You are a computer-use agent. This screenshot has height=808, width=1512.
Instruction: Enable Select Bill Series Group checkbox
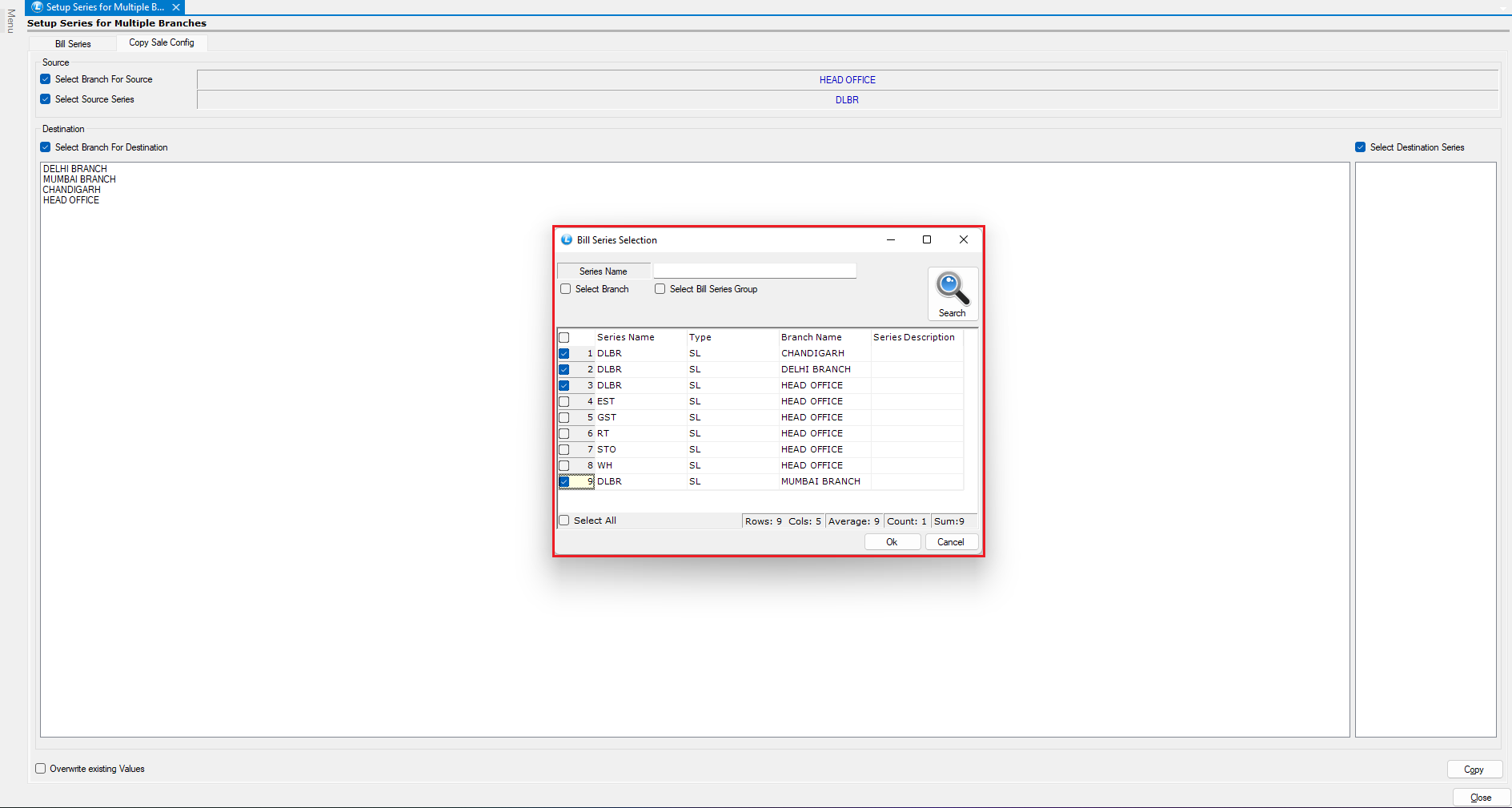(x=660, y=289)
